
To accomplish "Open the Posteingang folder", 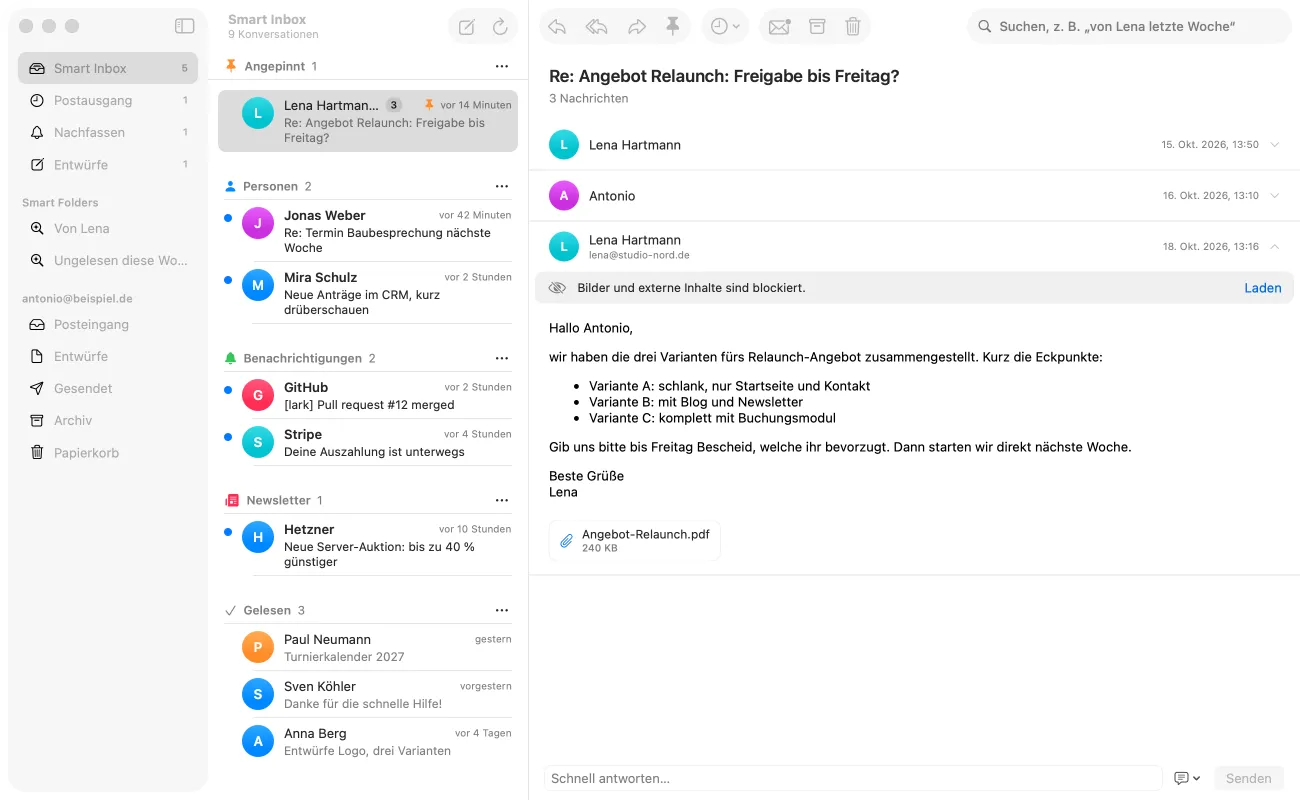I will click(x=108, y=324).
